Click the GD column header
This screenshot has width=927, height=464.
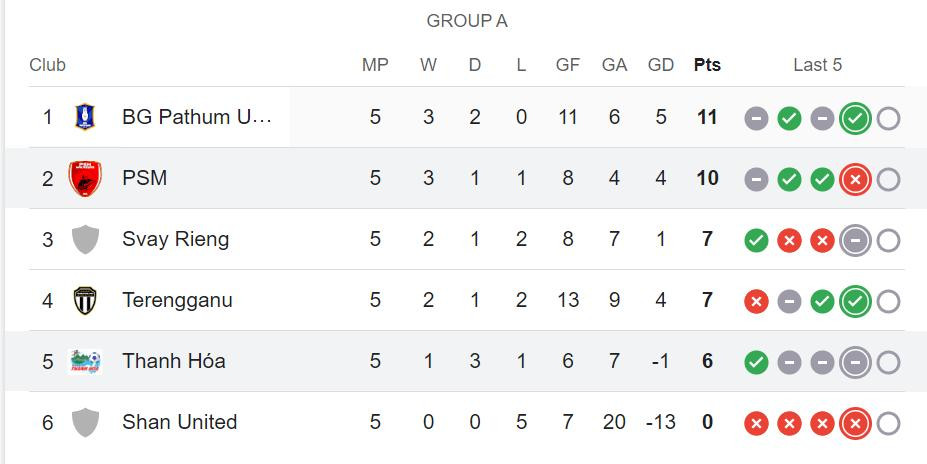(661, 65)
